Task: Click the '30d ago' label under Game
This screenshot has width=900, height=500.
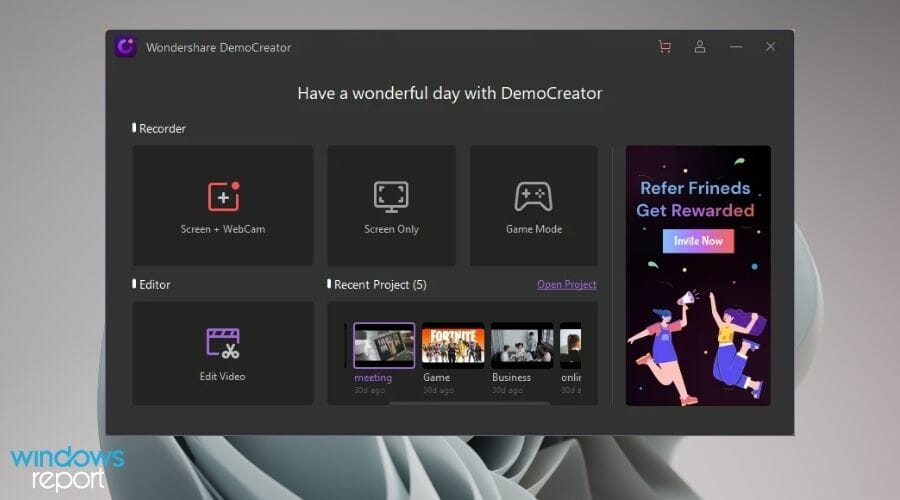Action: 439,390
